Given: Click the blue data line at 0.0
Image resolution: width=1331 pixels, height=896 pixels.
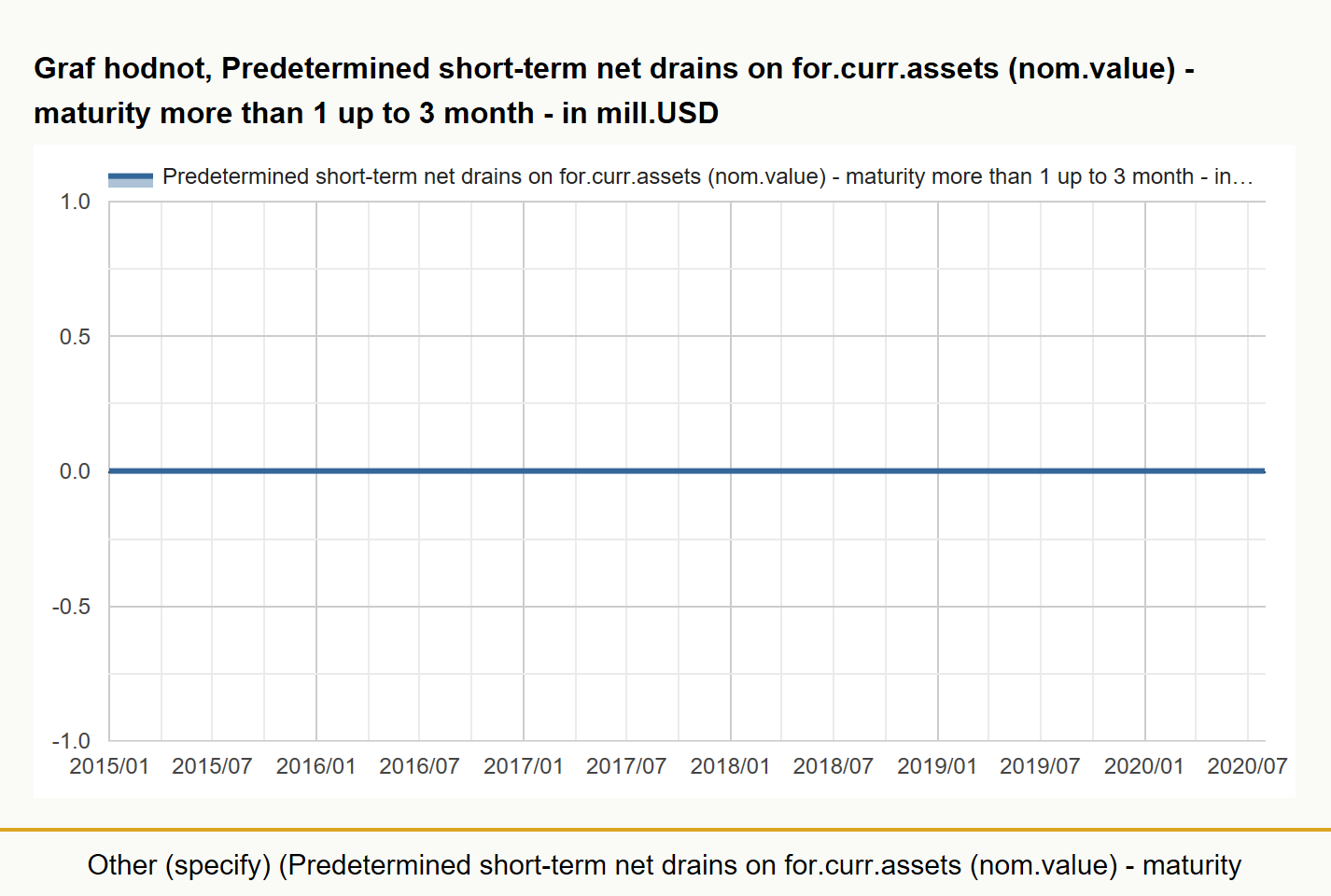Looking at the screenshot, I should click(x=687, y=471).
